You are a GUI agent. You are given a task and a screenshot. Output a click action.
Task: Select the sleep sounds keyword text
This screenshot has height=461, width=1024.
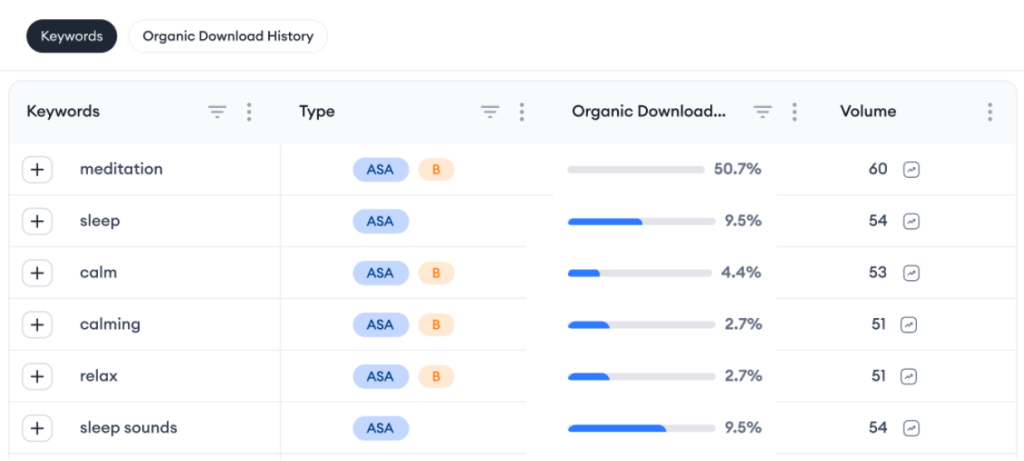pos(128,428)
